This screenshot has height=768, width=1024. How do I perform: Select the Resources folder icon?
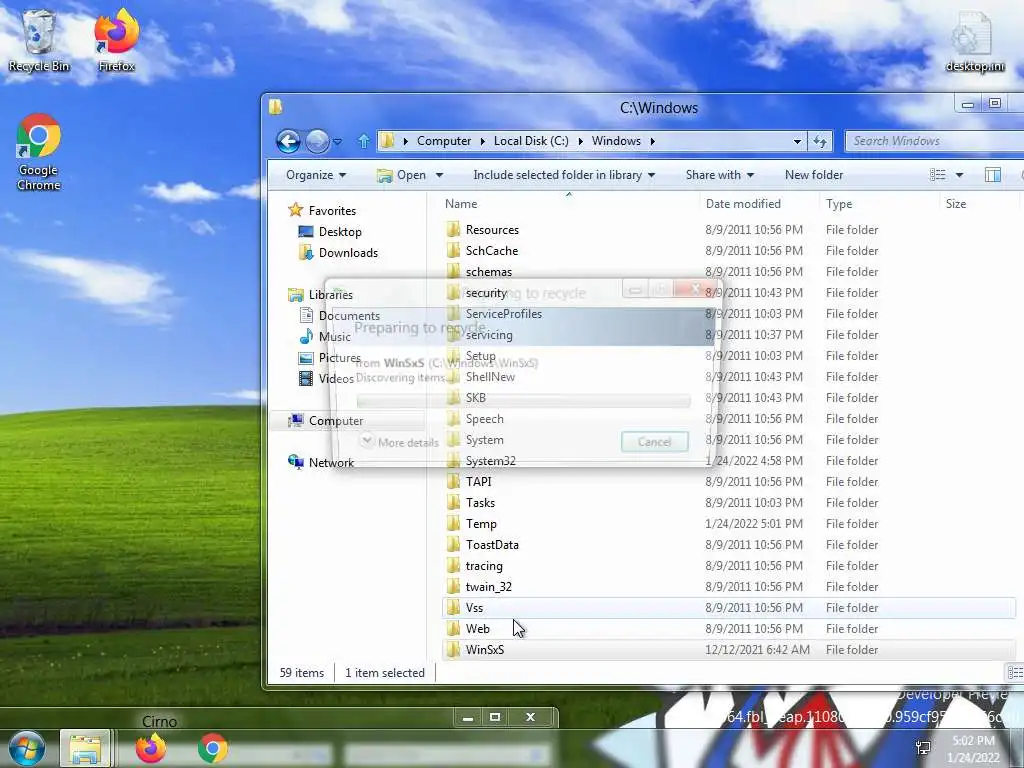(x=454, y=230)
